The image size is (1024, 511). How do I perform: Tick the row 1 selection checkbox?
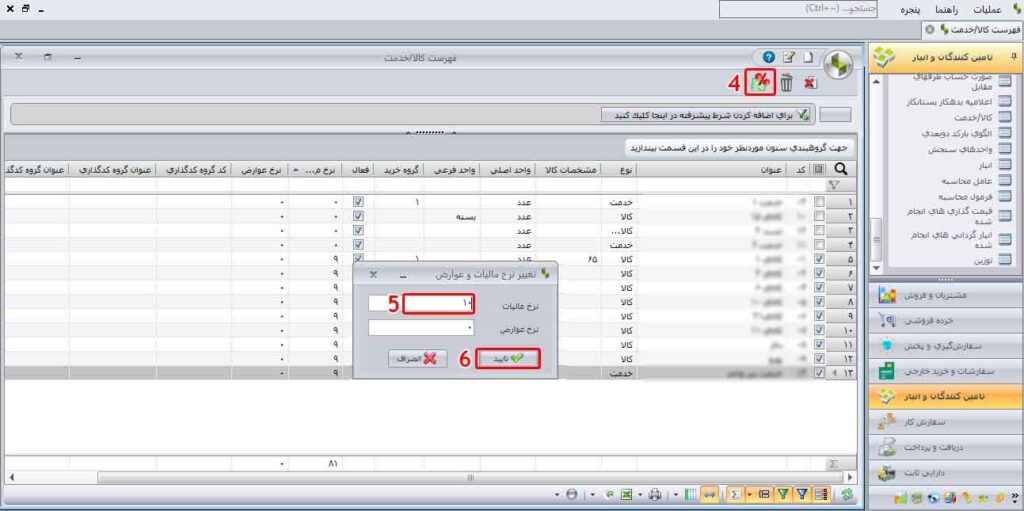[819, 202]
